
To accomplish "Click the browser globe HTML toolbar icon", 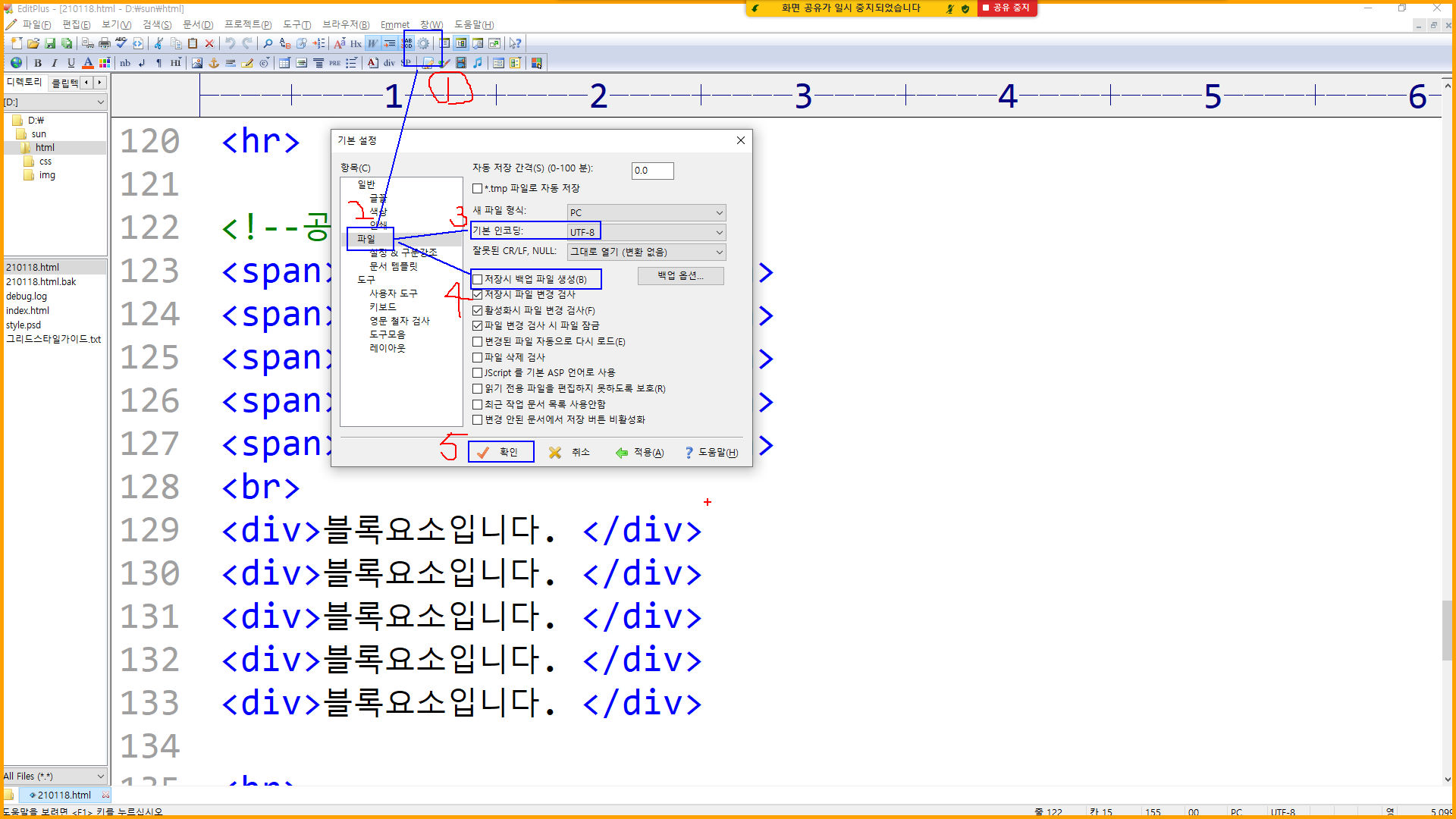I will click(x=17, y=63).
